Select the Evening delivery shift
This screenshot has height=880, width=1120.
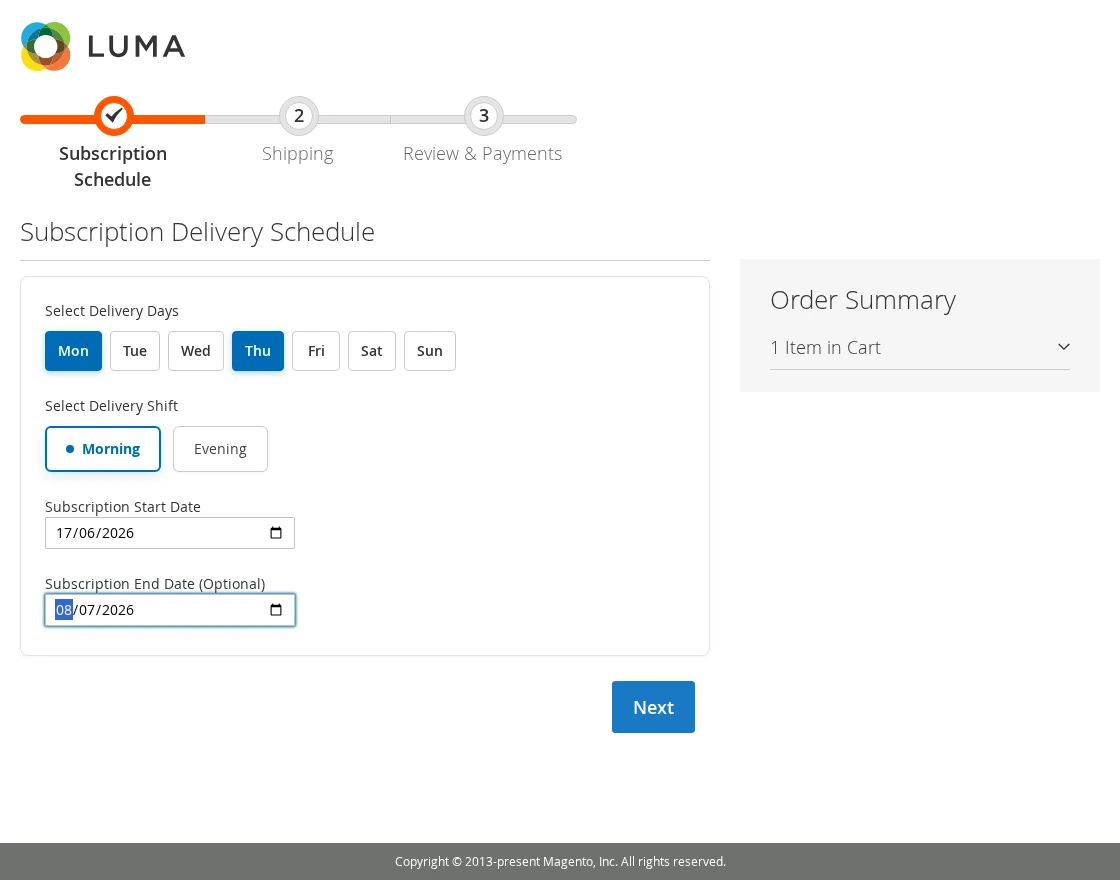pyautogui.click(x=220, y=449)
